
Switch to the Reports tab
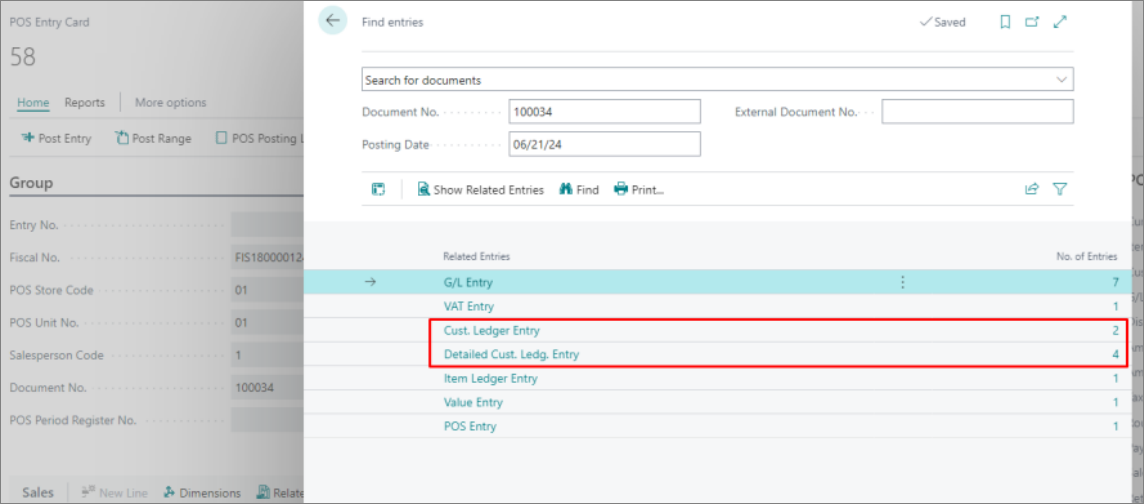tap(85, 102)
